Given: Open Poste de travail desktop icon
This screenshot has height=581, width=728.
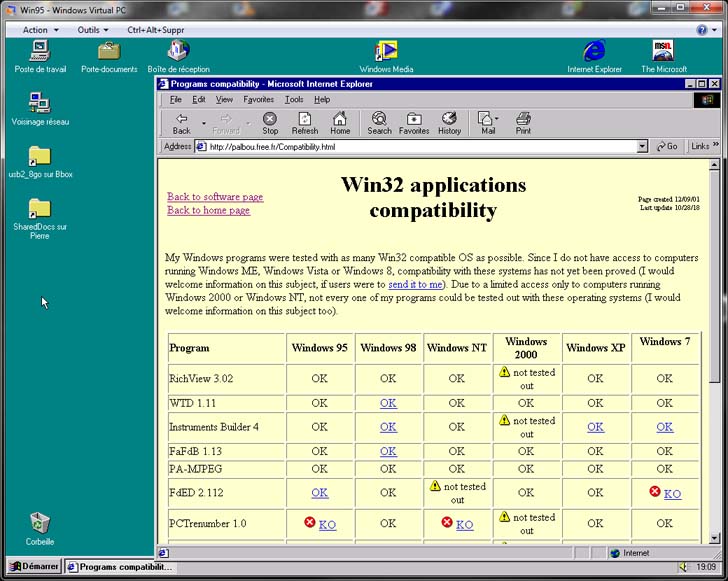Looking at the screenshot, I should click(40, 57).
